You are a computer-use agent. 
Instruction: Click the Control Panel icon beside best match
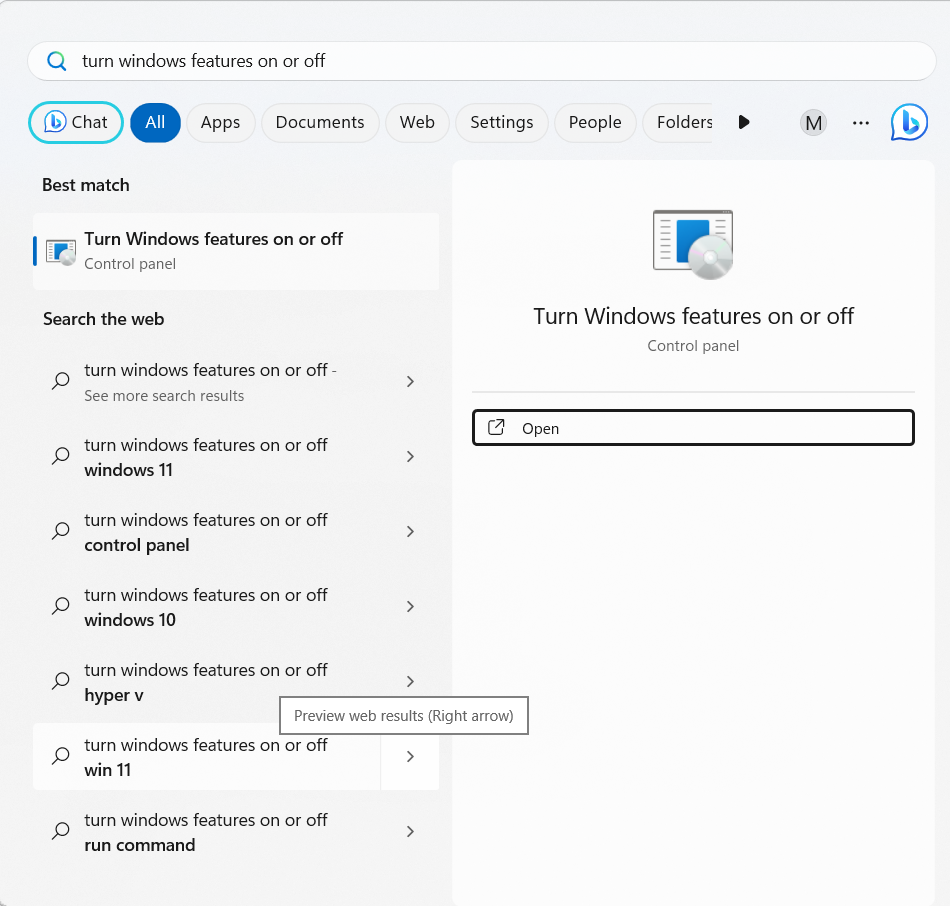tap(61, 251)
